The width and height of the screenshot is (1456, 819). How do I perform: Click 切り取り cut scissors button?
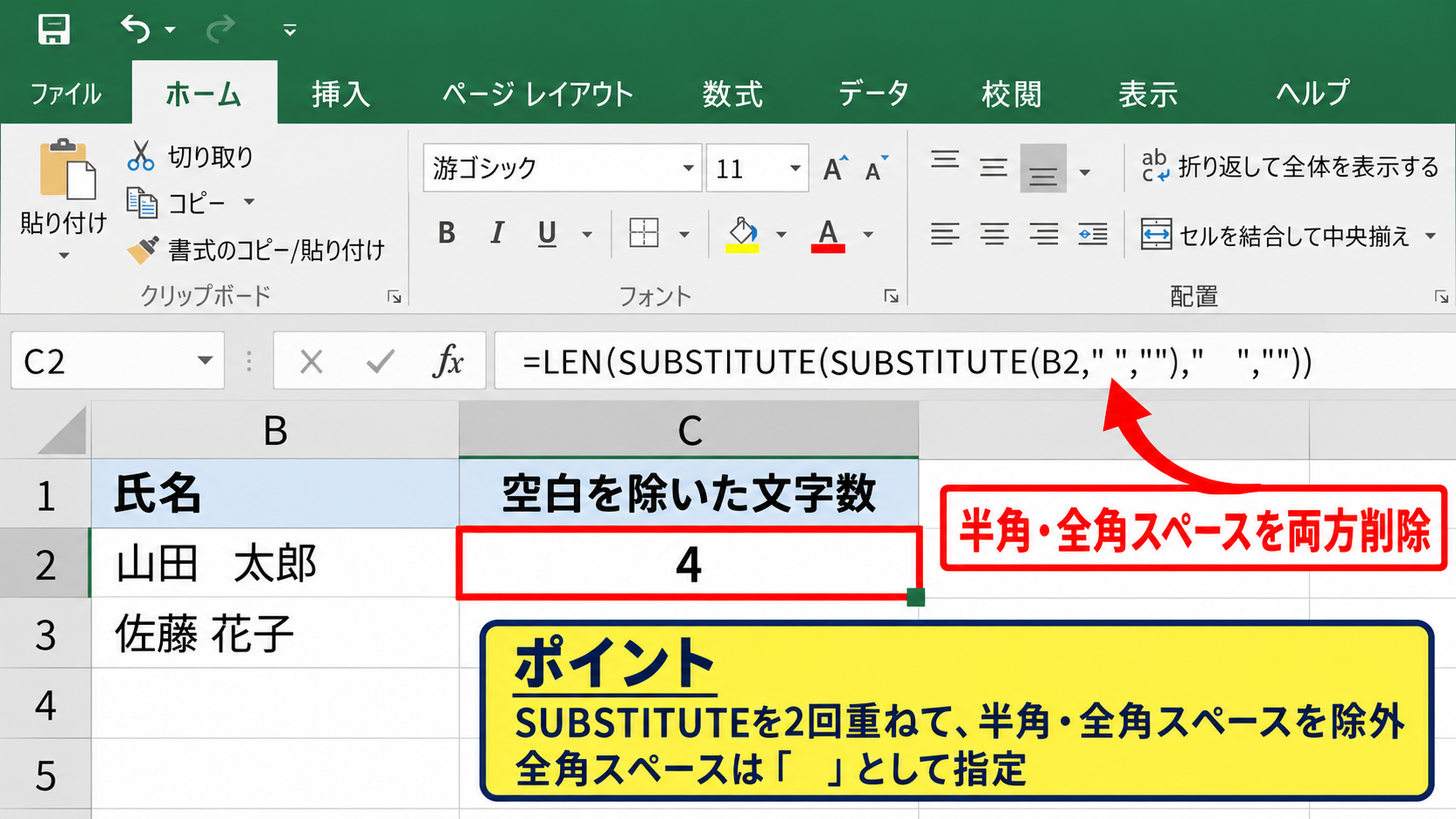[190, 157]
